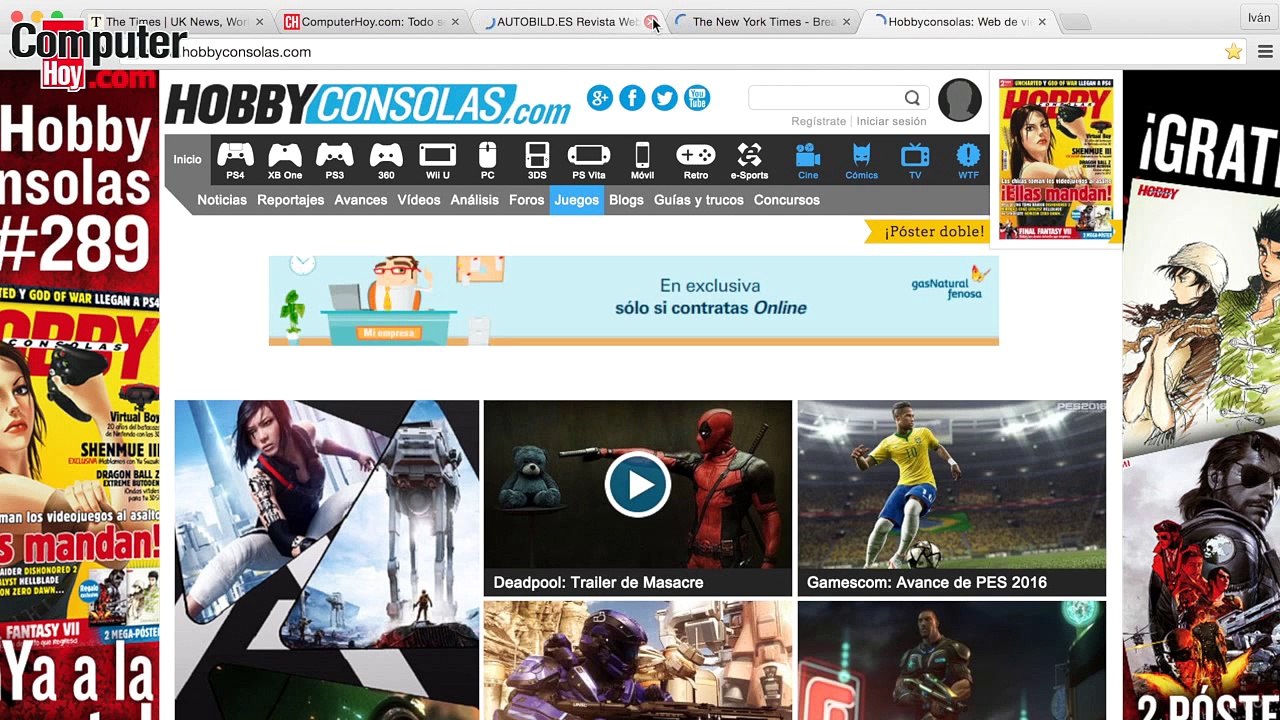
Task: Bookmark page with the star icon
Action: click(x=1233, y=52)
